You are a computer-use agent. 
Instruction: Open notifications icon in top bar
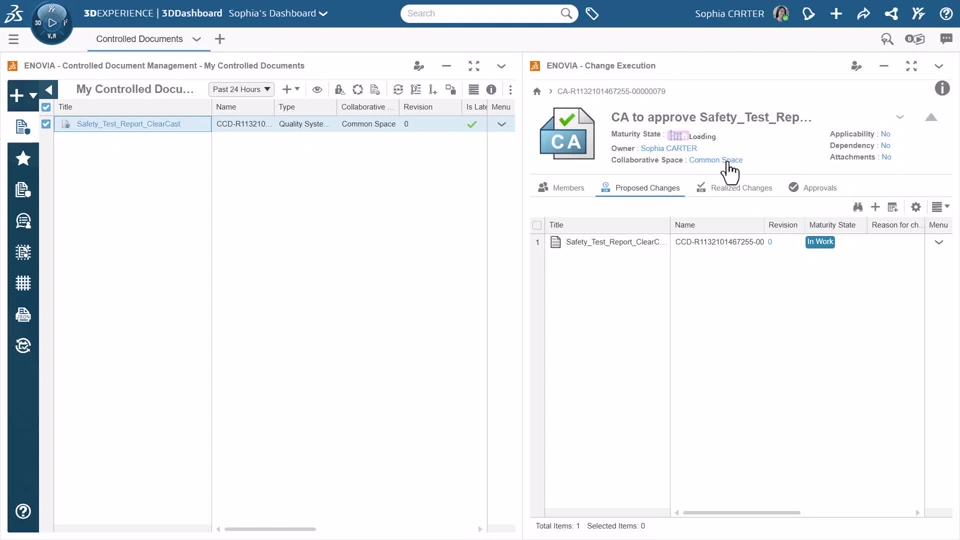point(809,13)
